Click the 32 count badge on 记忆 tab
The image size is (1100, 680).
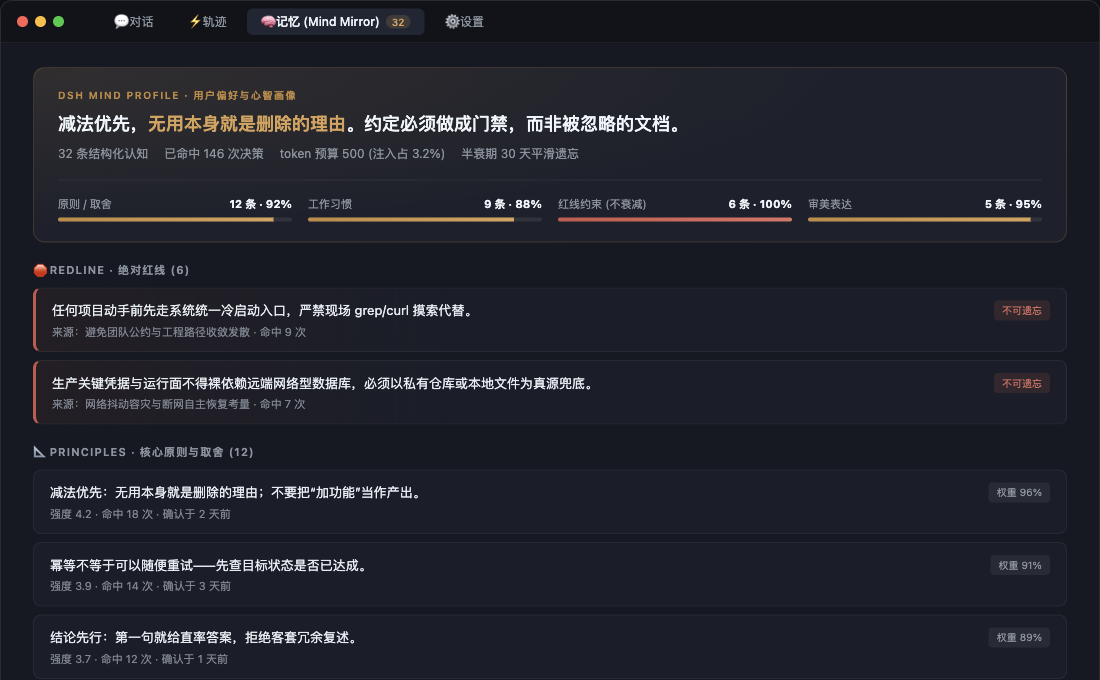pos(398,22)
